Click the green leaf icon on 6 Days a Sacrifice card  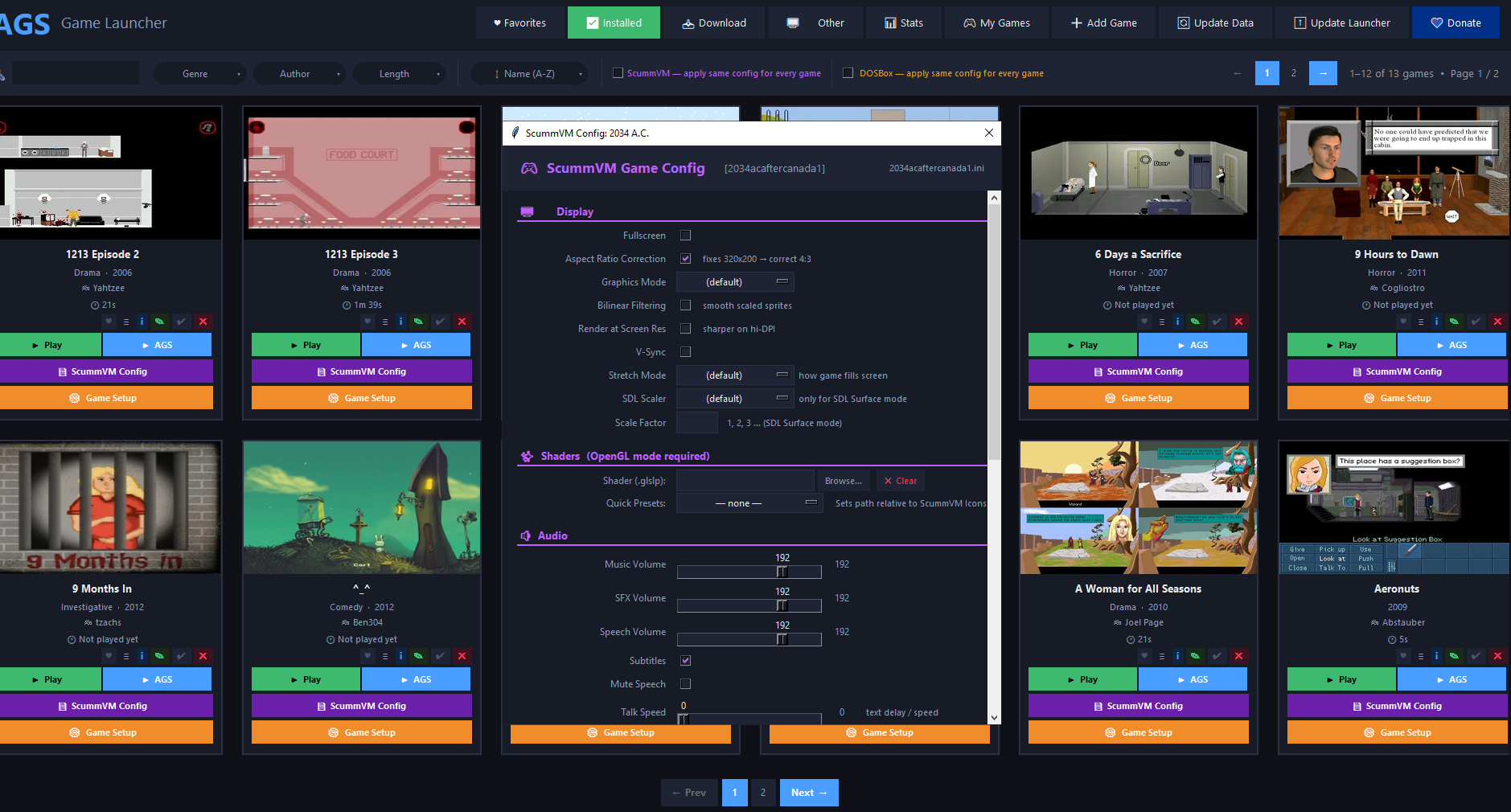point(1195,322)
